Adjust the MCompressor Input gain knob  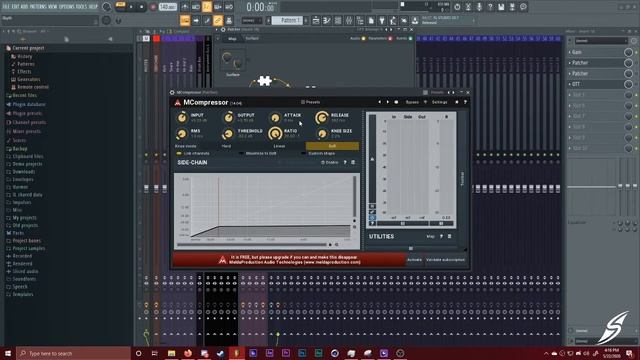click(182, 118)
